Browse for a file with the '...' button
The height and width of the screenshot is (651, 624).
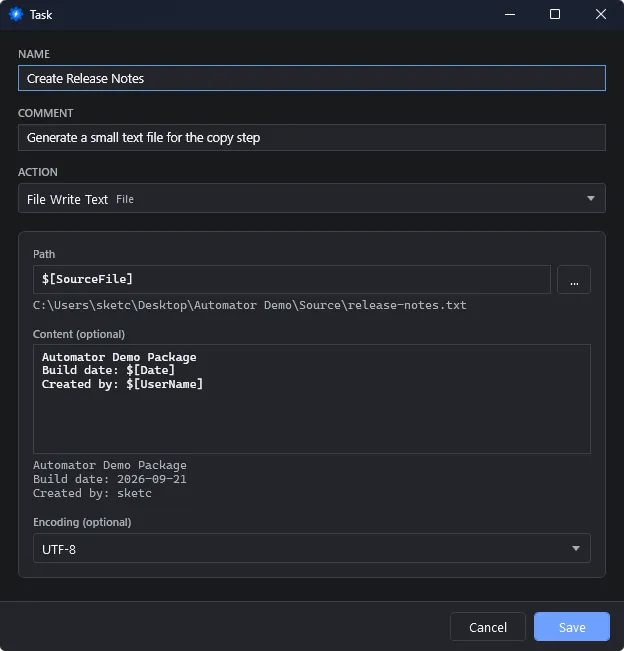point(574,279)
